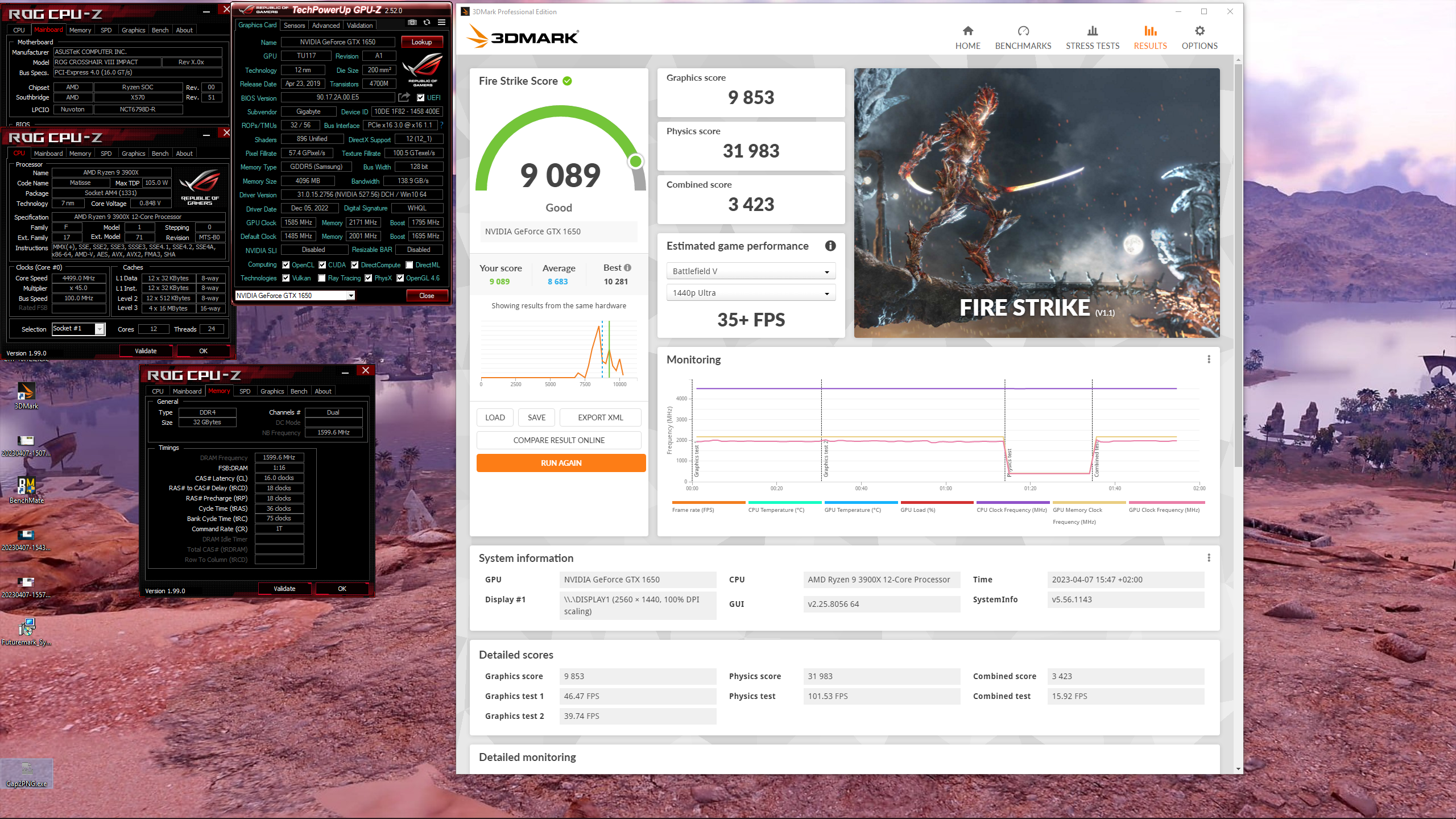Open the 3DMark desktop shortcut

pyautogui.click(x=26, y=395)
